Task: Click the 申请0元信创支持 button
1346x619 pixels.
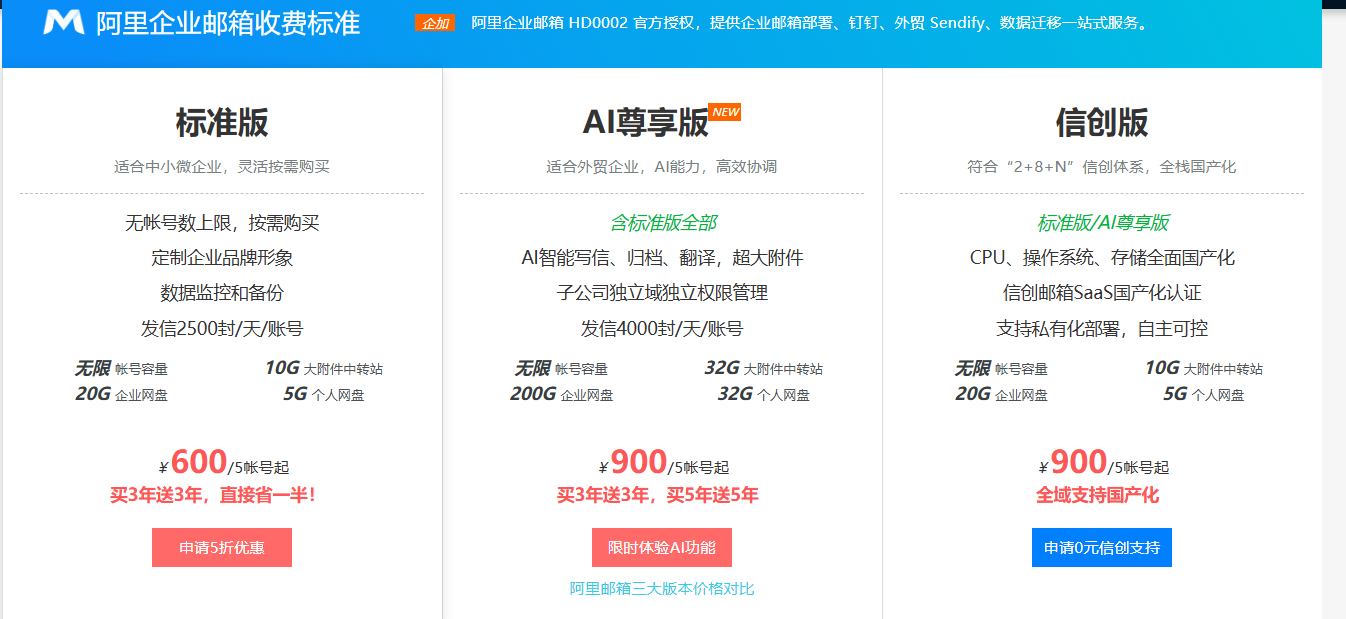Action: pyautogui.click(x=1102, y=548)
